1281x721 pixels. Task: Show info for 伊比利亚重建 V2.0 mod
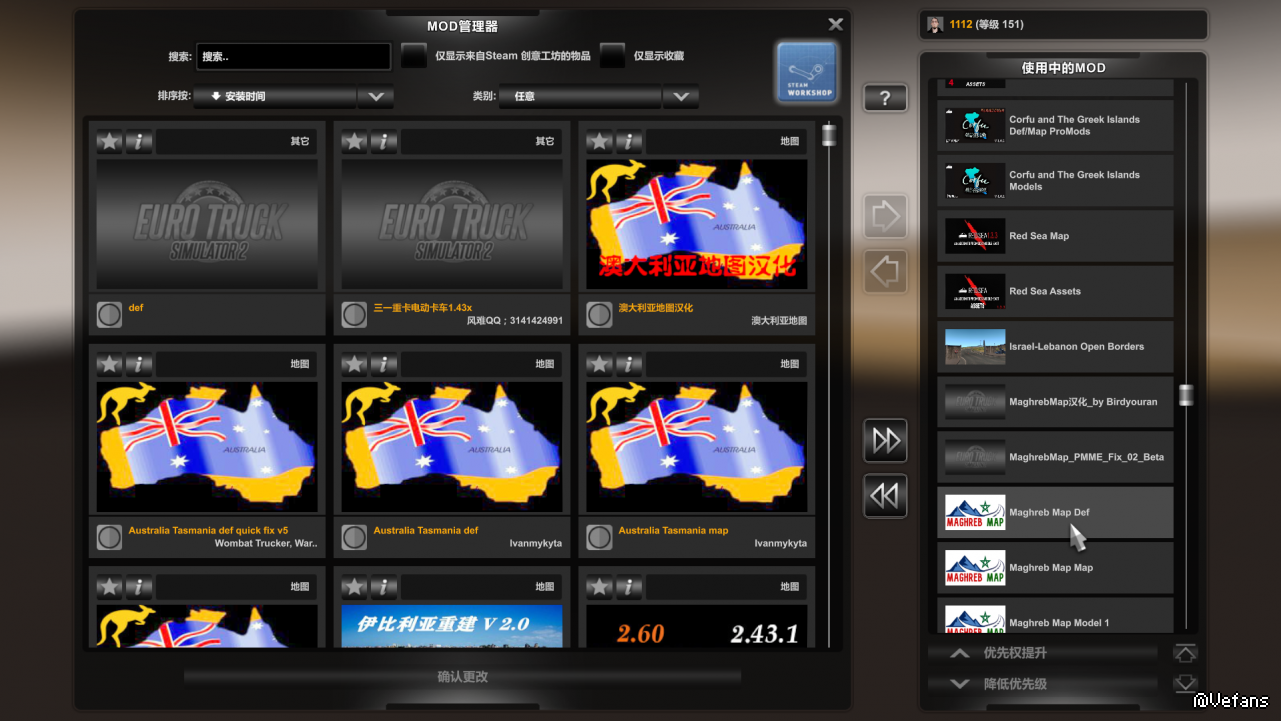click(384, 587)
